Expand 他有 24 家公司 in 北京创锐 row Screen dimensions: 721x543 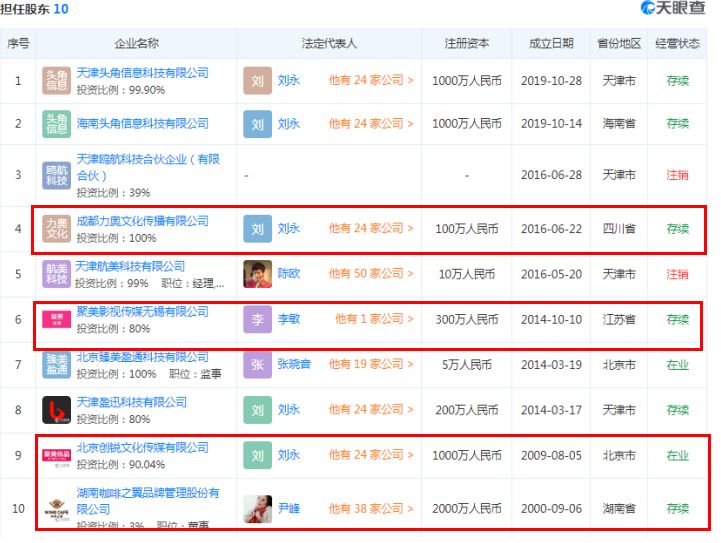click(x=371, y=455)
